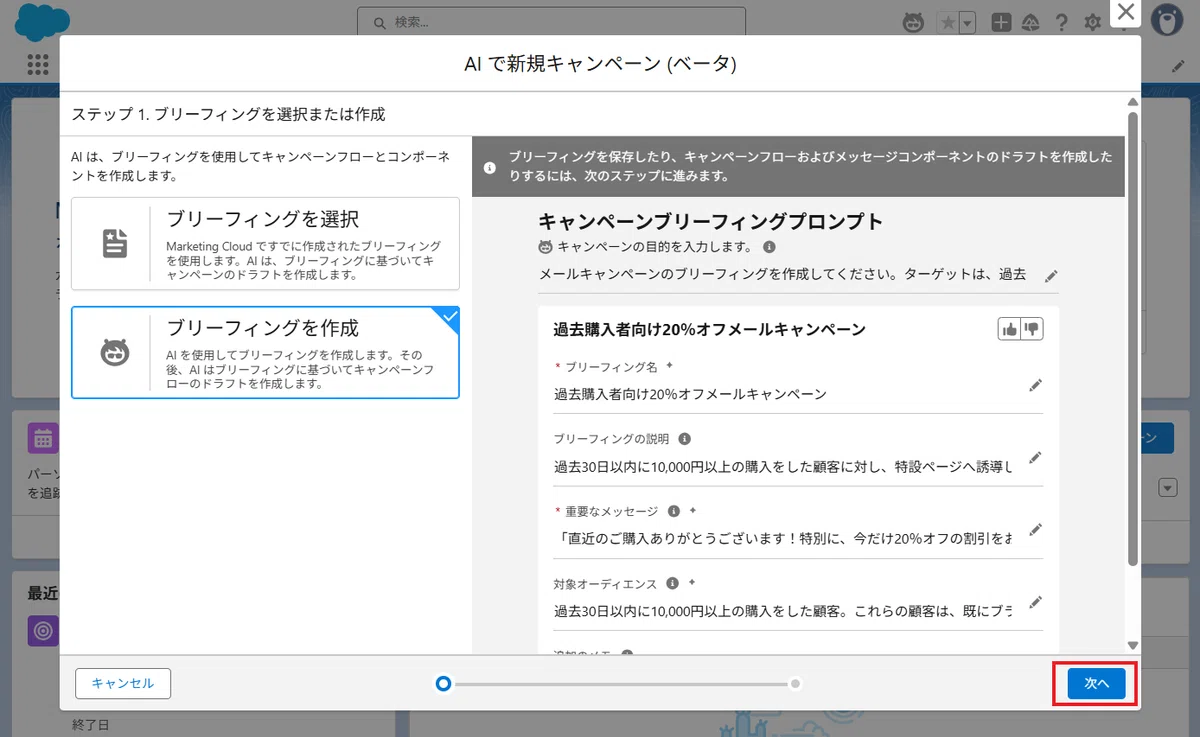Screen dimensions: 1200x737
Task: Open the dropdown arrow on background page right edge
Action: pos(1167,487)
